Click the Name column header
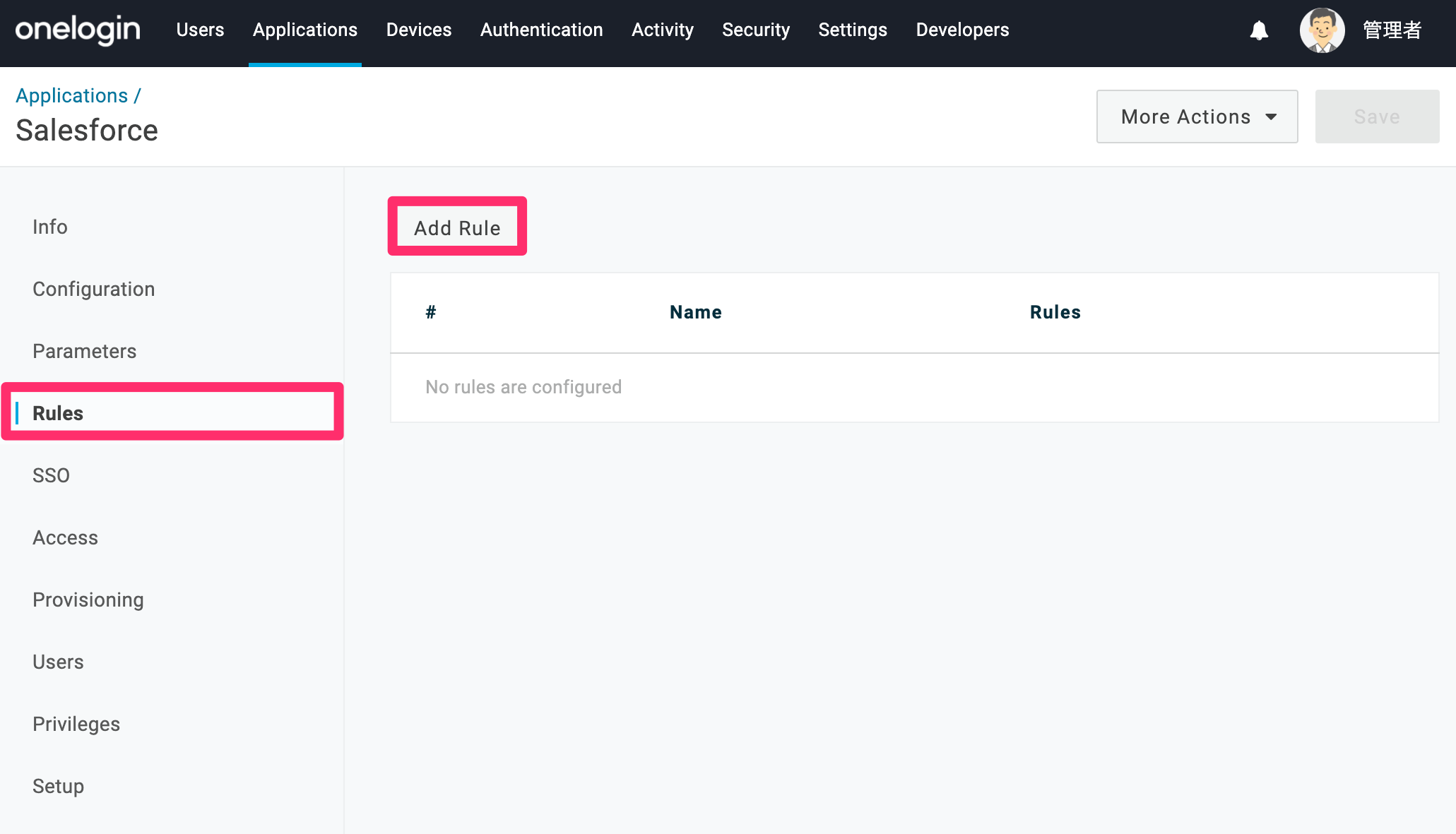This screenshot has height=834, width=1456. point(696,312)
